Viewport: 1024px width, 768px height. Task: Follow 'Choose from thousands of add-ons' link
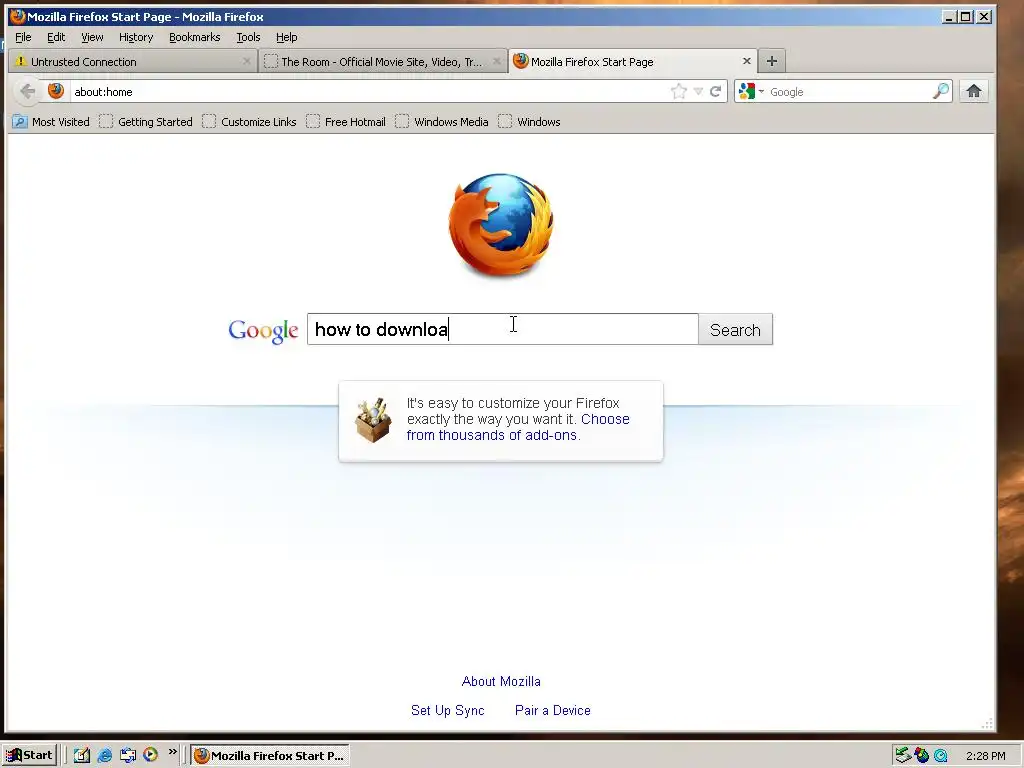(x=518, y=427)
